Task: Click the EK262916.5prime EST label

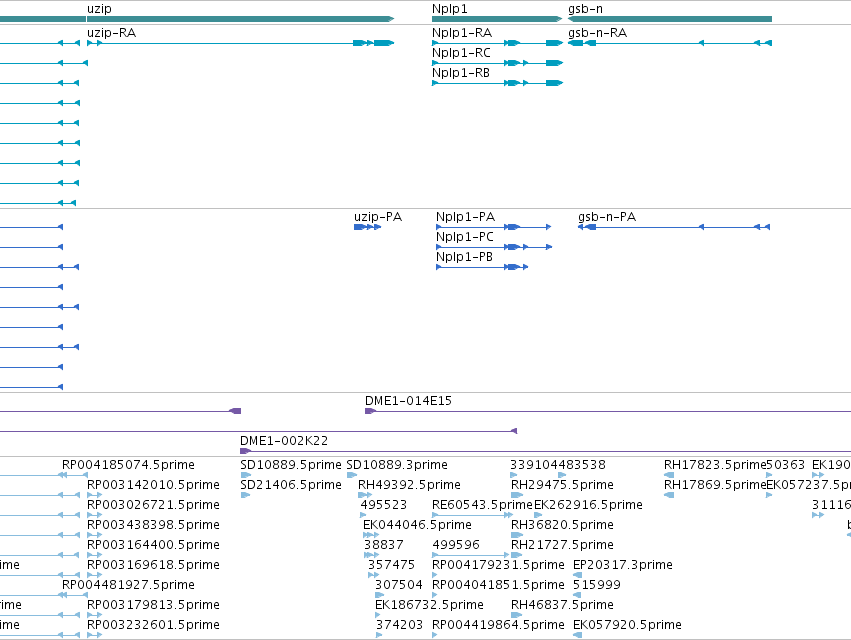Action: (588, 505)
